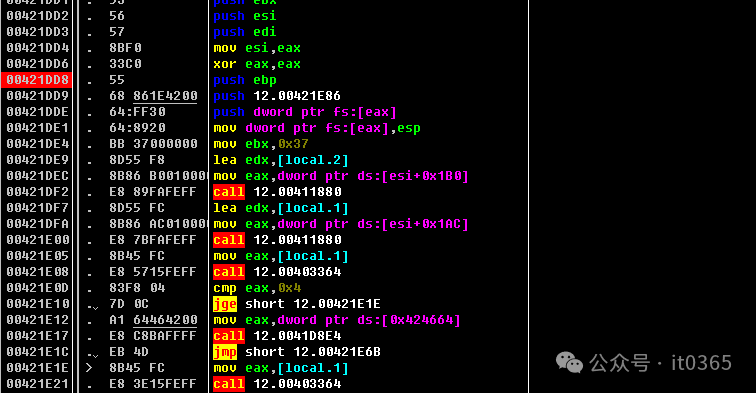Click call 12.00403364 at address 00421E08

click(x=277, y=272)
